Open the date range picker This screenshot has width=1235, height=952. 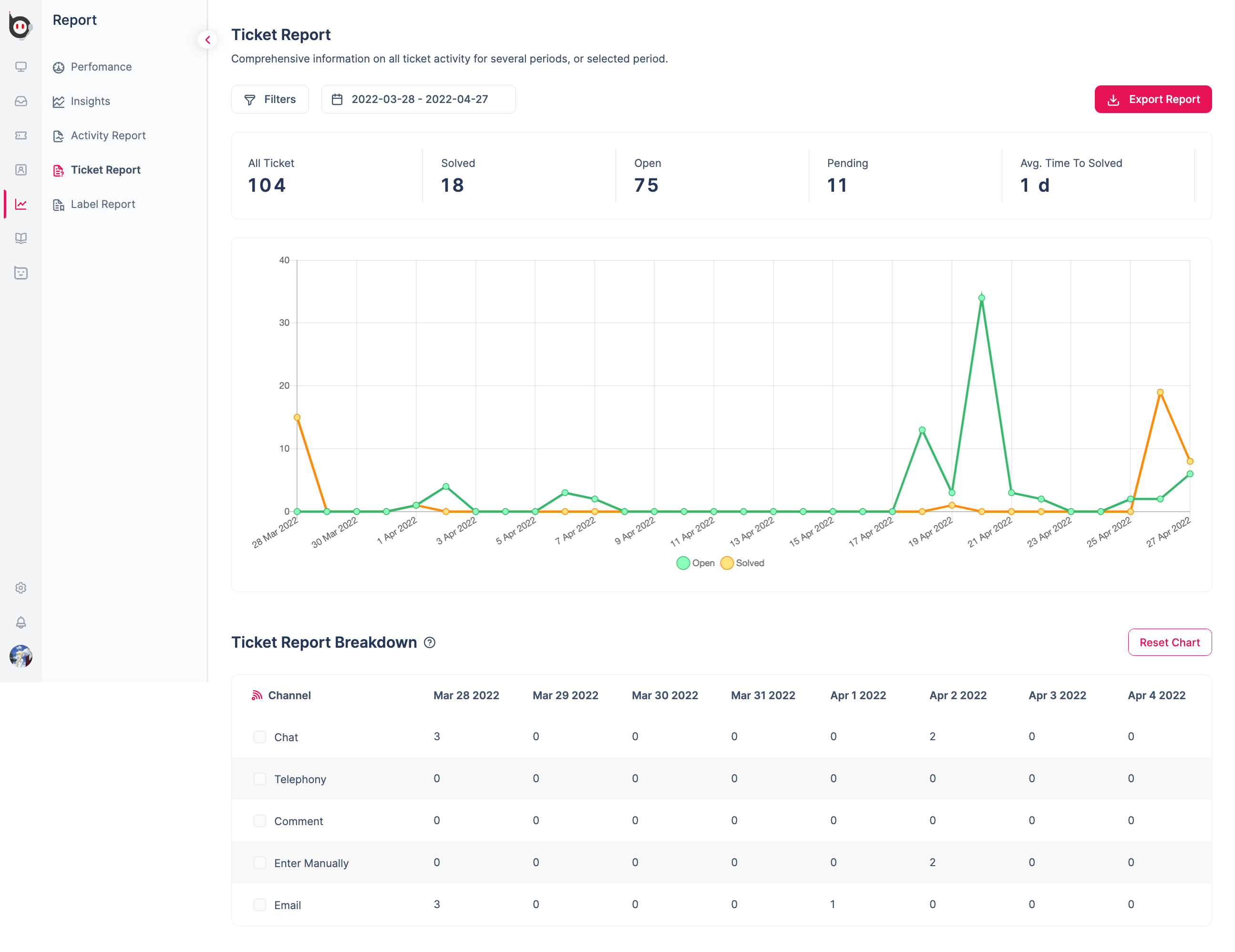click(x=418, y=99)
